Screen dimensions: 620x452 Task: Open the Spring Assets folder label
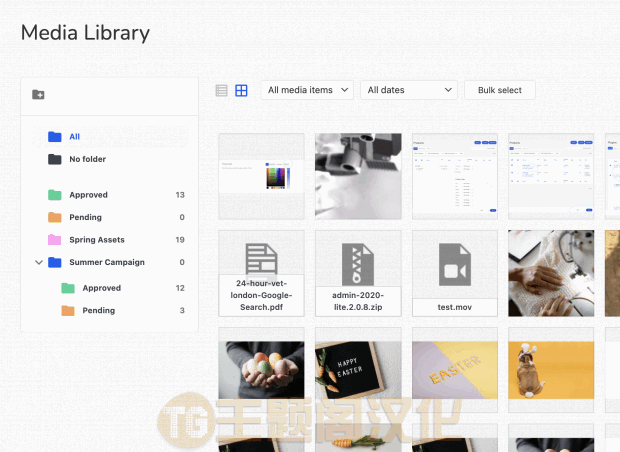pos(97,240)
